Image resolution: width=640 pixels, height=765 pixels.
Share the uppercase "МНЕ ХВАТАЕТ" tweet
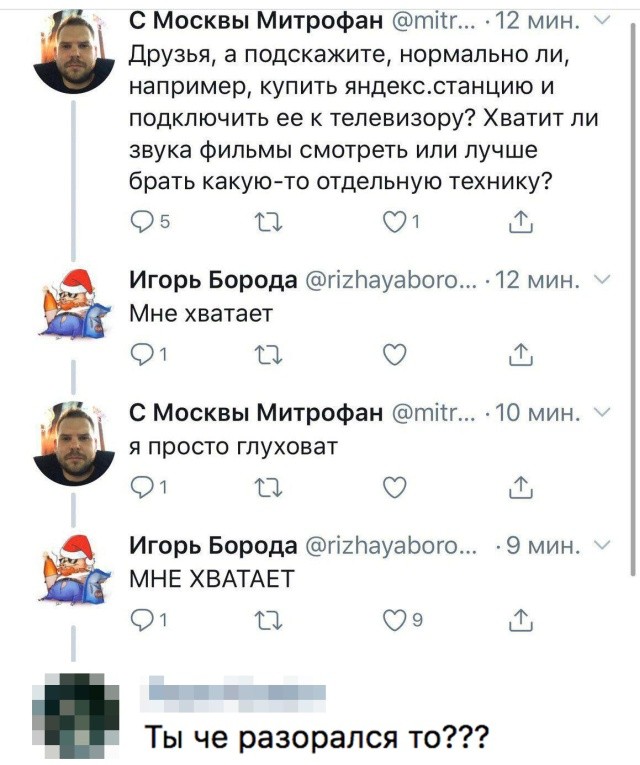coord(518,621)
